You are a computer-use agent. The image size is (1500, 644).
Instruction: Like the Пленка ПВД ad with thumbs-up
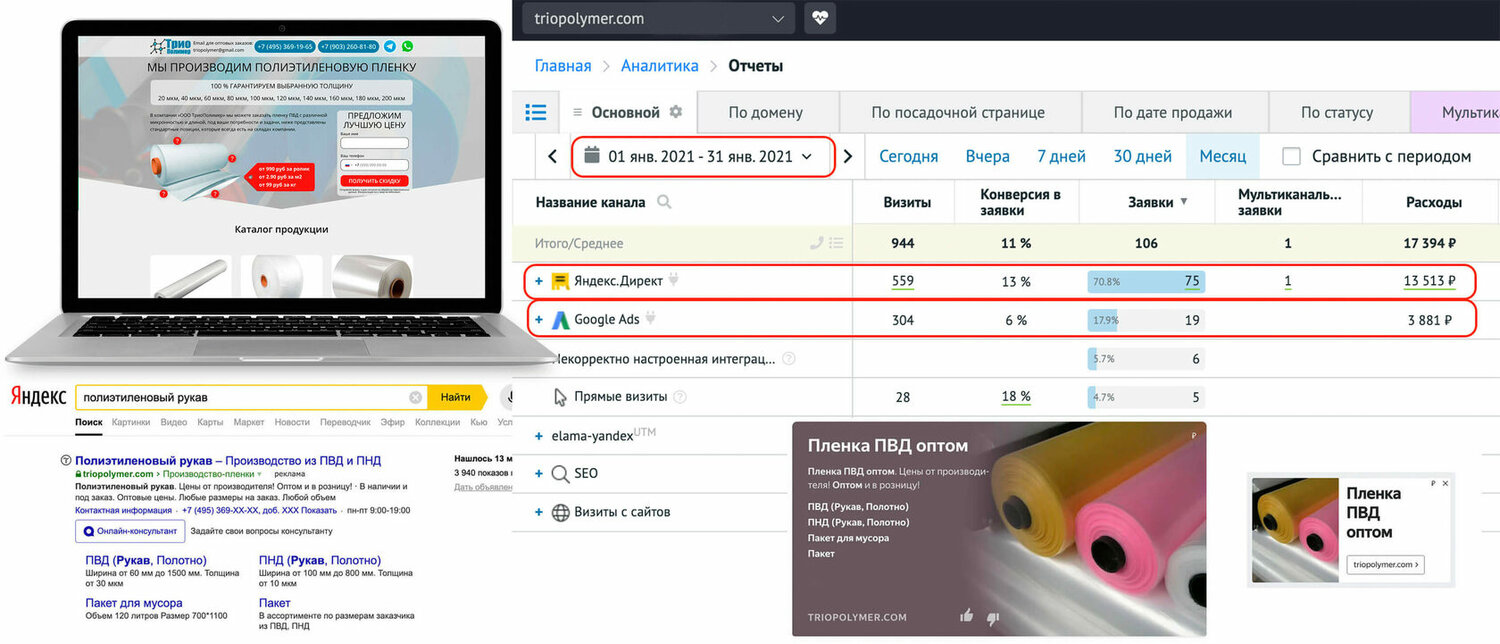(966, 616)
